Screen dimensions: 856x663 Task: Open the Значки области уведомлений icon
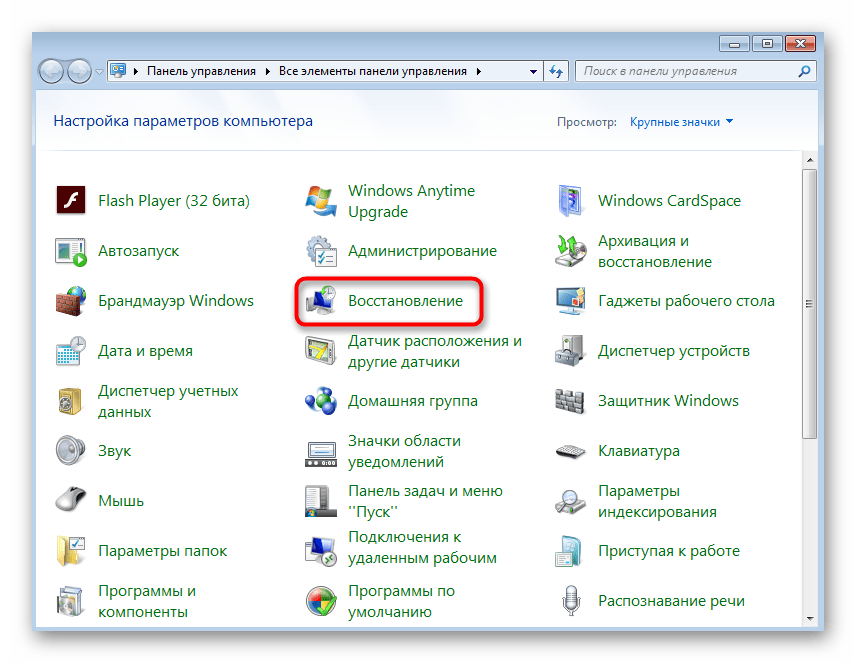pyautogui.click(x=321, y=453)
